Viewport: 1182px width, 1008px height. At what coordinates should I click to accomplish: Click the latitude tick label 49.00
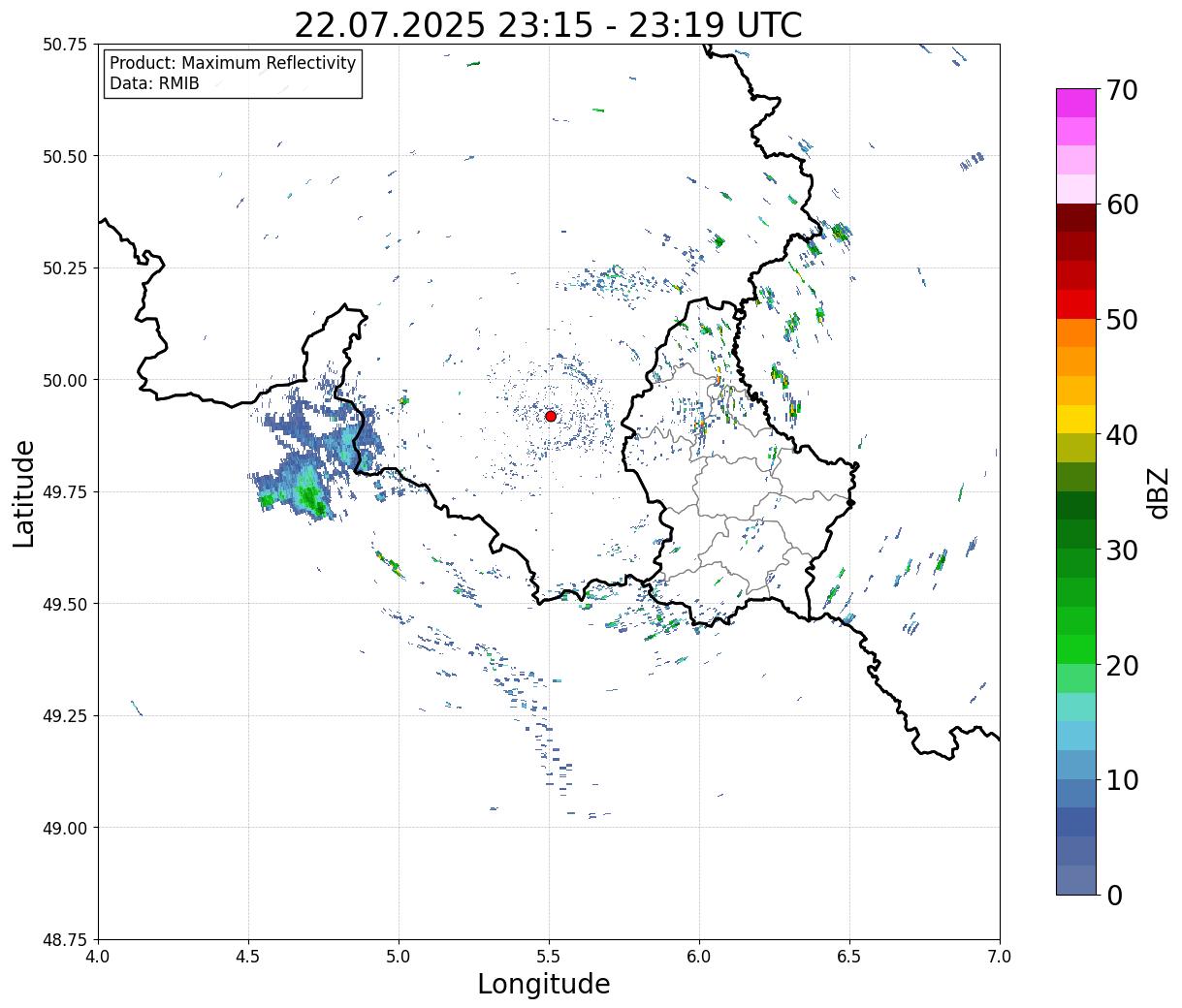65,828
